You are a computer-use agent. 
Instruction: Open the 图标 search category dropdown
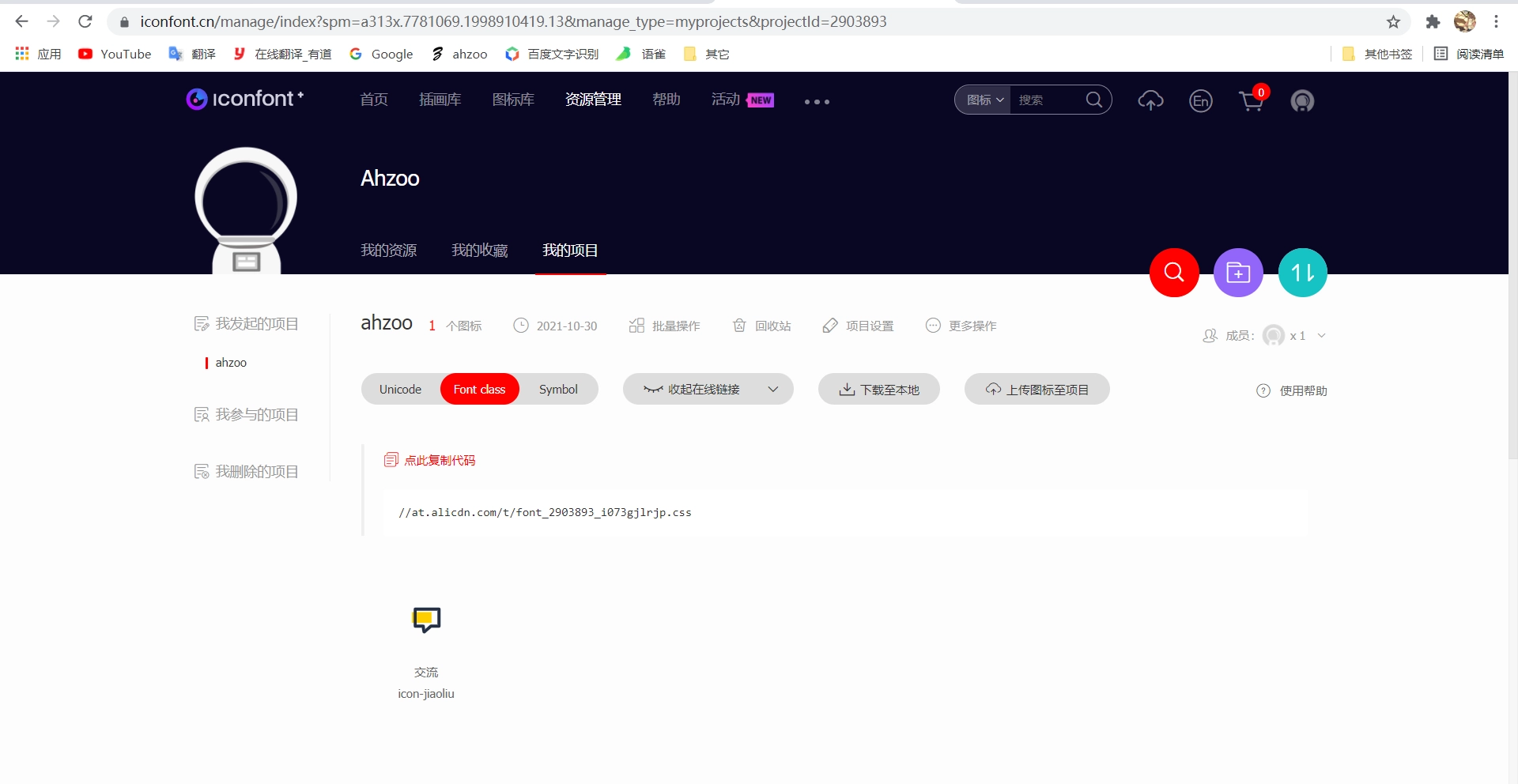tap(981, 100)
